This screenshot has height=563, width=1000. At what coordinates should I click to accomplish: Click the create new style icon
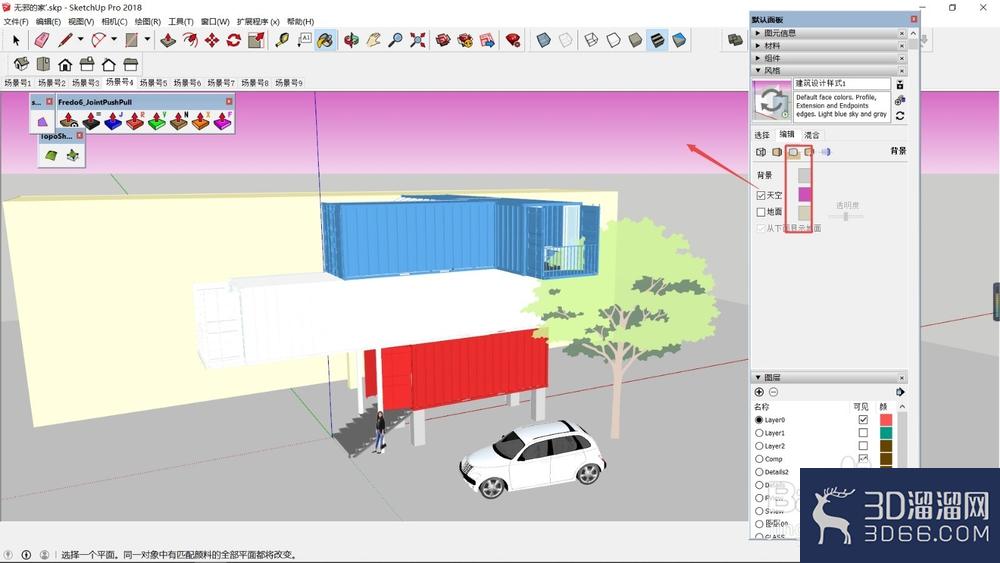[x=900, y=100]
